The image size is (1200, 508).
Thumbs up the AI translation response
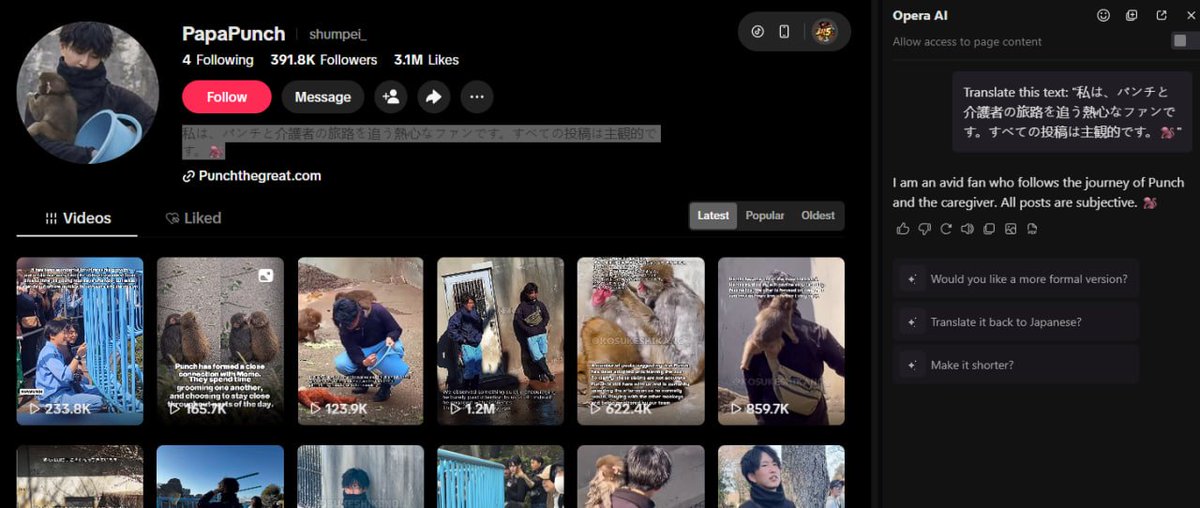[903, 229]
